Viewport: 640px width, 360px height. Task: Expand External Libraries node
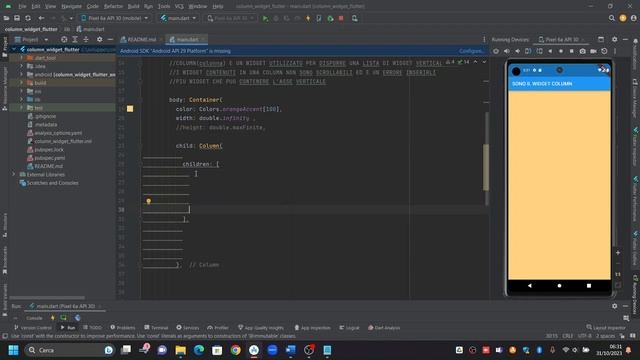point(14,174)
